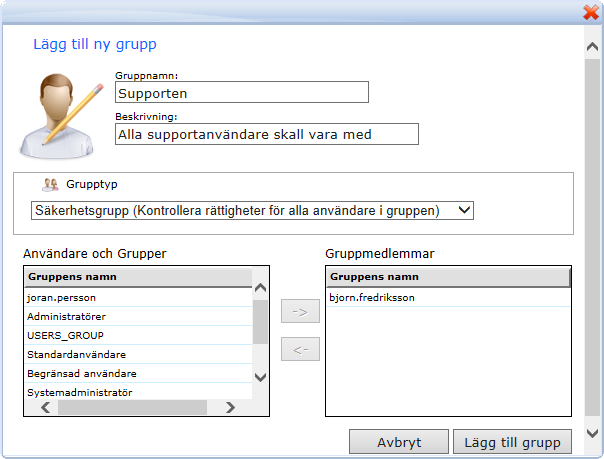Click the Gruppnamn input field
Viewport: 604px width, 459px height.
pyautogui.click(x=242, y=92)
